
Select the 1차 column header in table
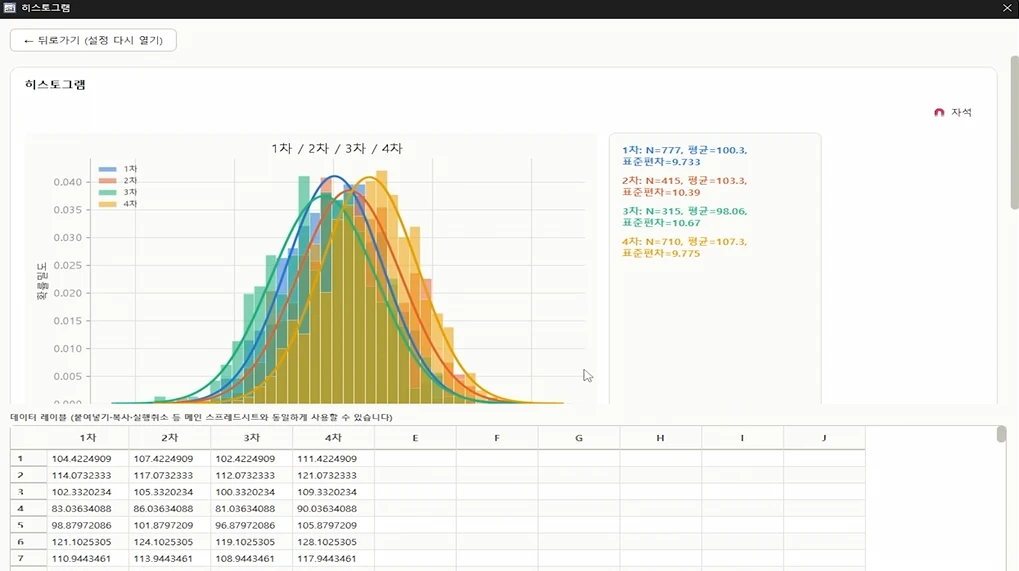tap(88, 438)
